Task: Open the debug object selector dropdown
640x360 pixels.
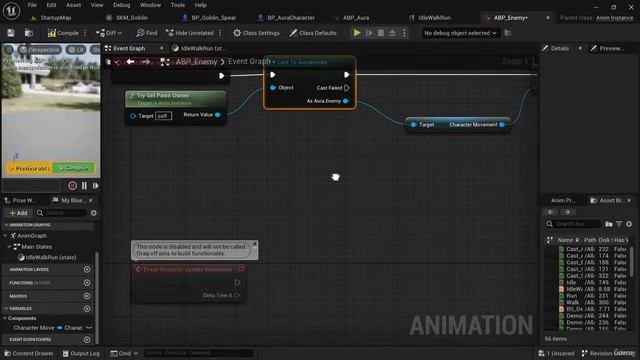Action: click(x=460, y=33)
